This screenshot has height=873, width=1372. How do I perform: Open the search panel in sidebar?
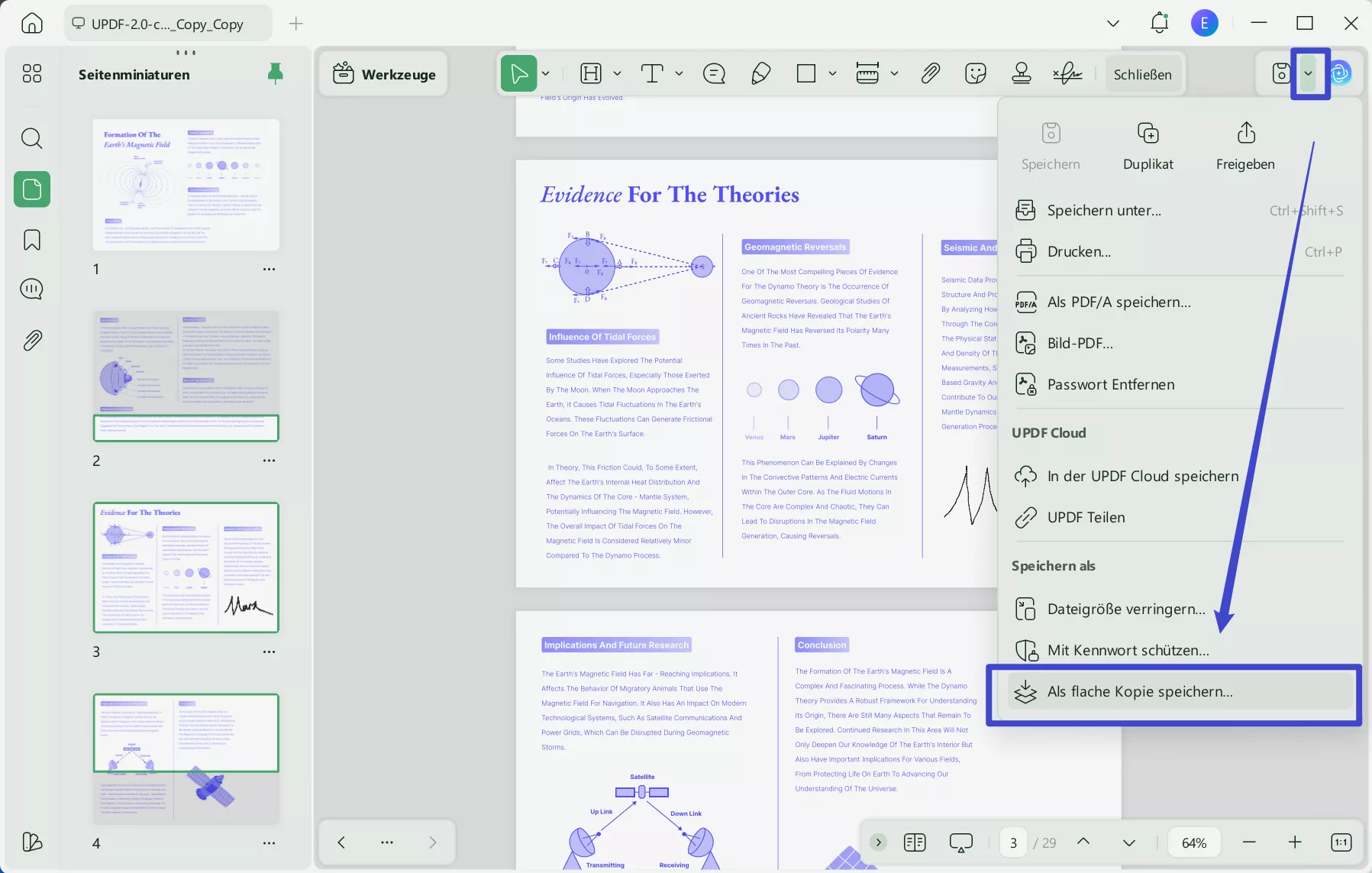(32, 138)
